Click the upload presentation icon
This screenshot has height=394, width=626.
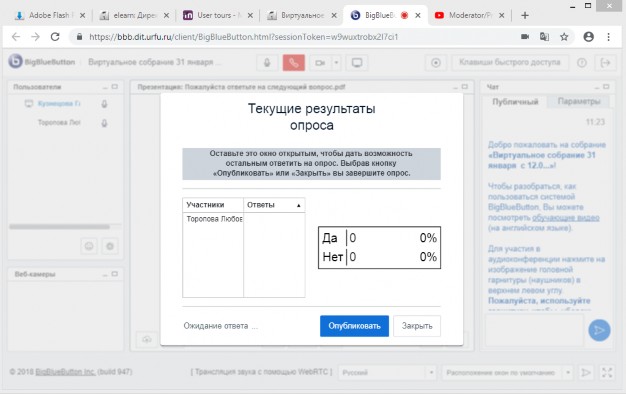(x=147, y=339)
